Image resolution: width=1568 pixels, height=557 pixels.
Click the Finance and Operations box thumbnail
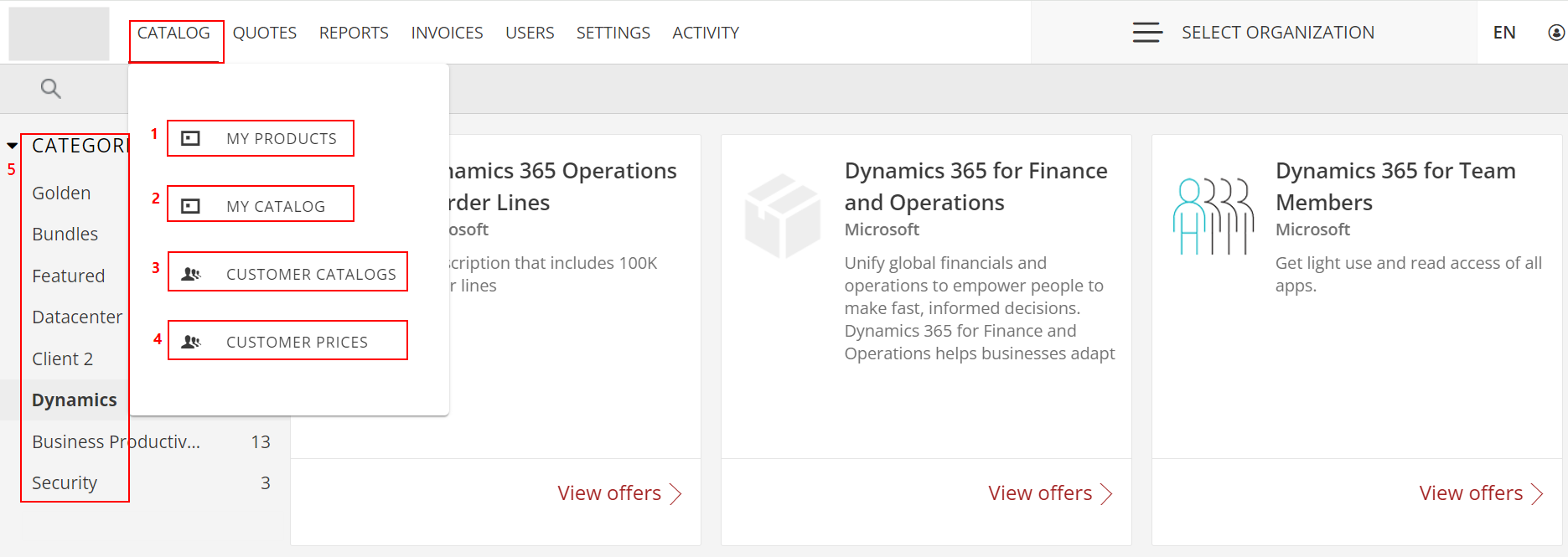click(783, 215)
